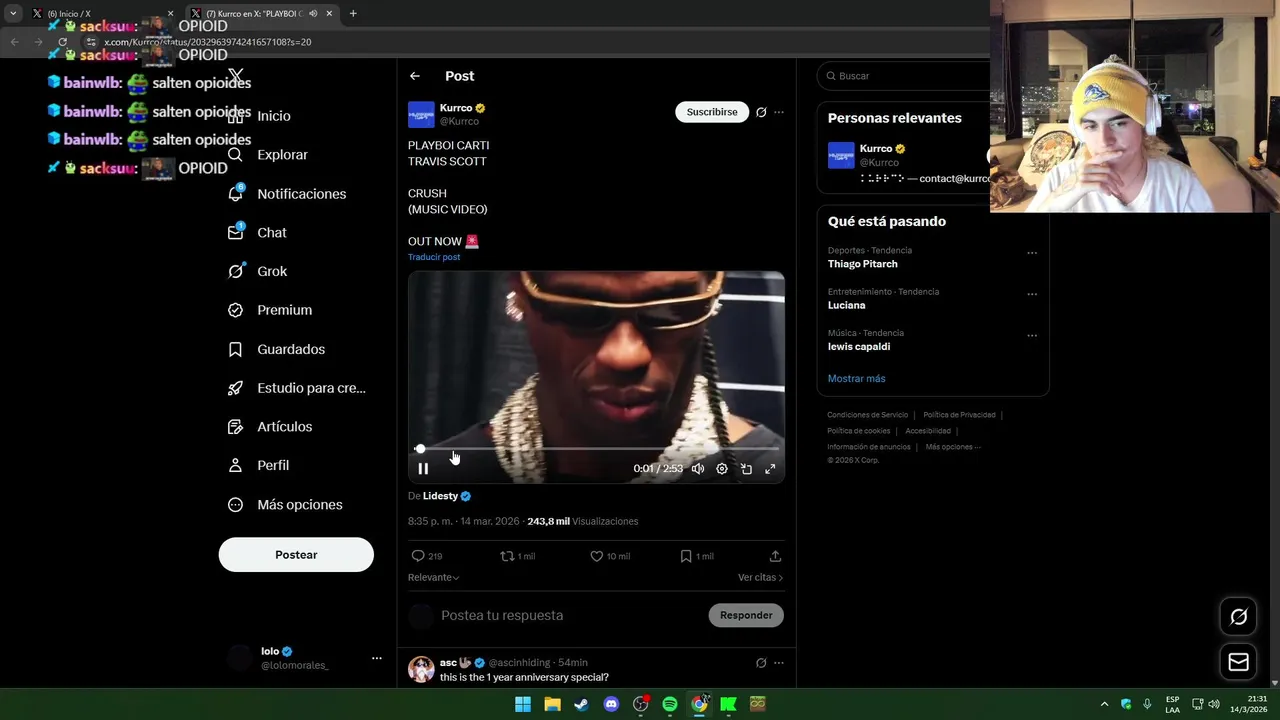This screenshot has height=720, width=1280.
Task: Open options for lewis capaldi trend
Action: click(x=1032, y=335)
